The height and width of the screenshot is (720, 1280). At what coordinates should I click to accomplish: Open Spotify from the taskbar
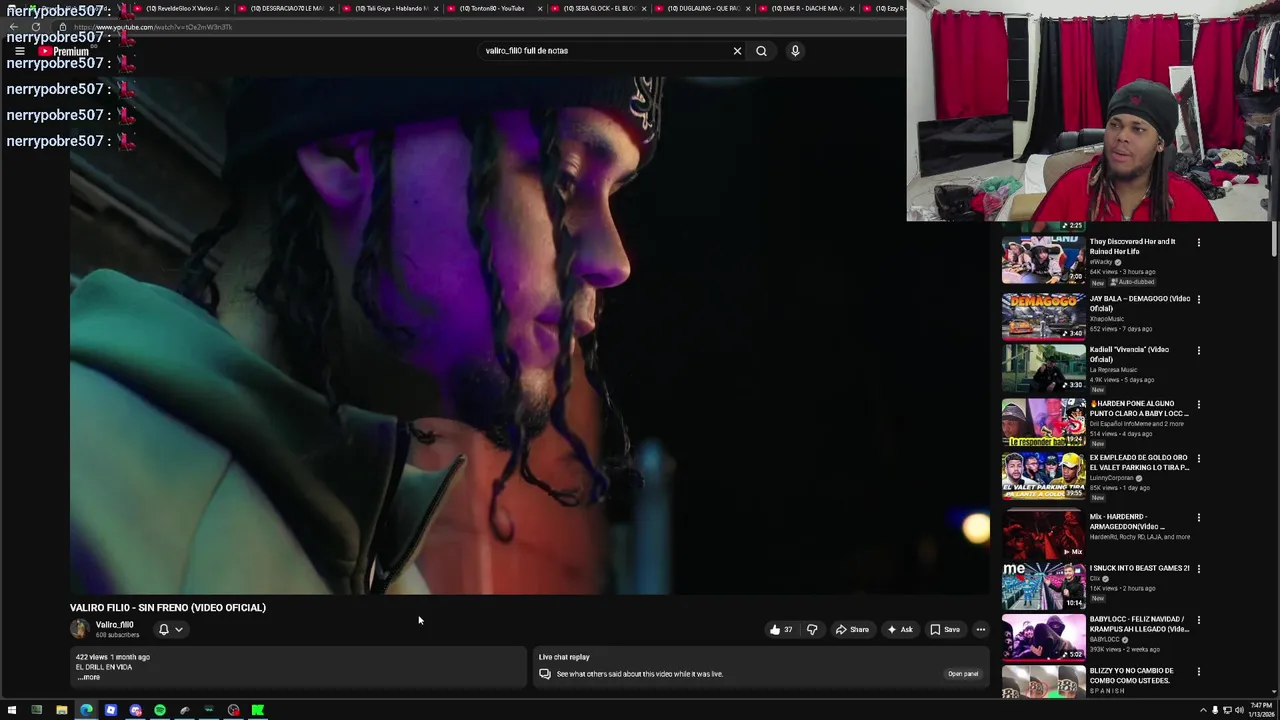point(160,710)
